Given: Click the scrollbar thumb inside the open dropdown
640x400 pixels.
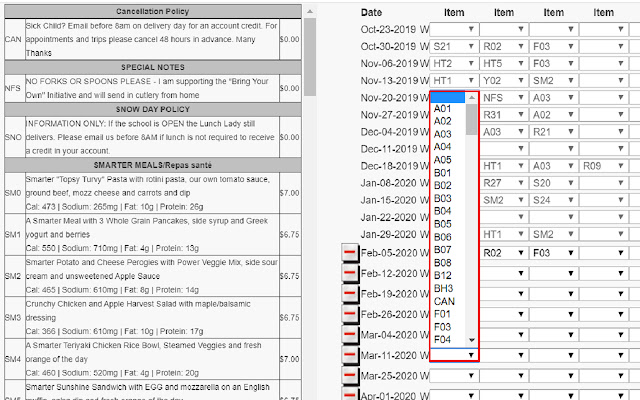Looking at the screenshot, I should 472,119.
